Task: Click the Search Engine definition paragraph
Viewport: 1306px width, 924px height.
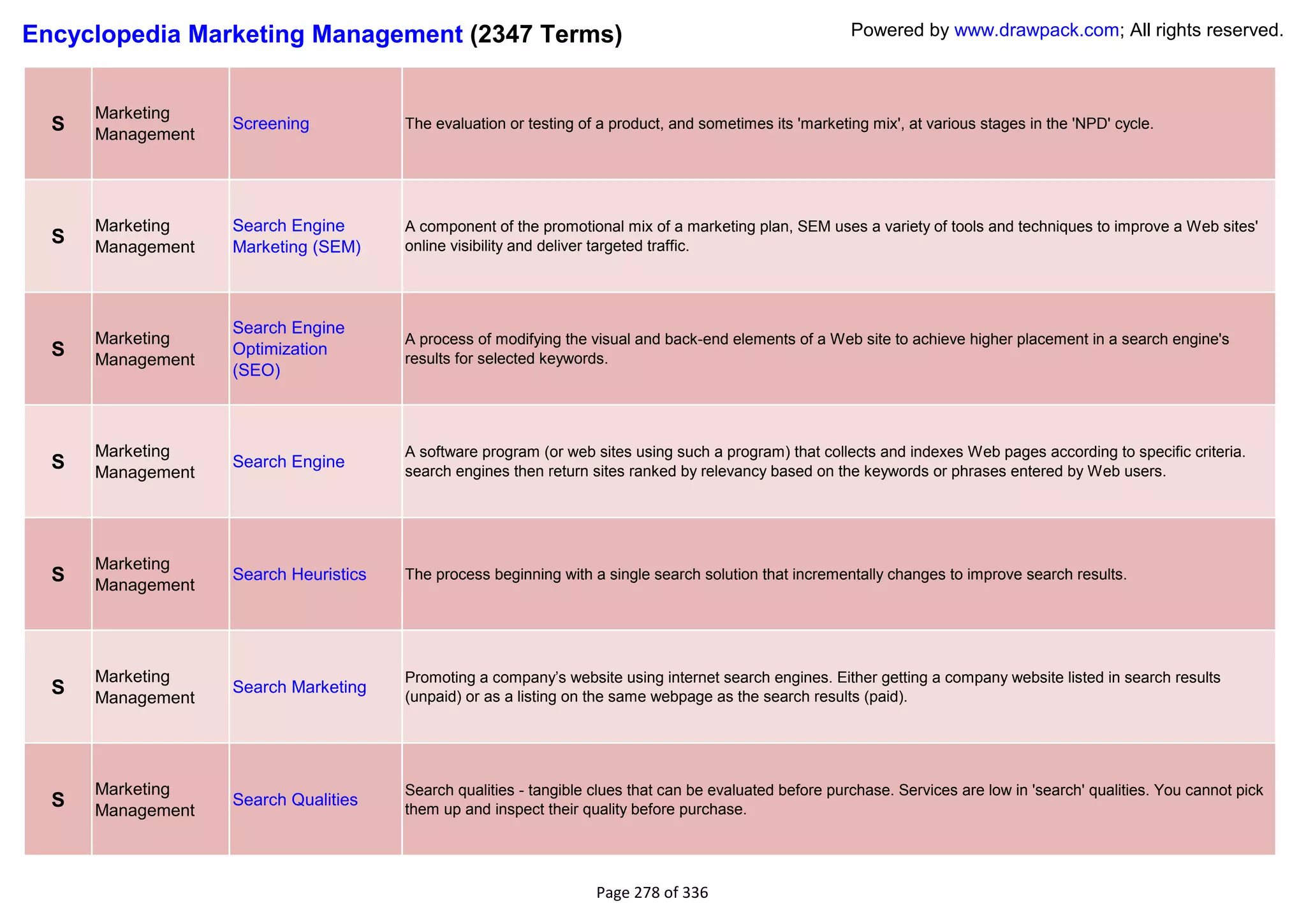Action: pos(825,462)
